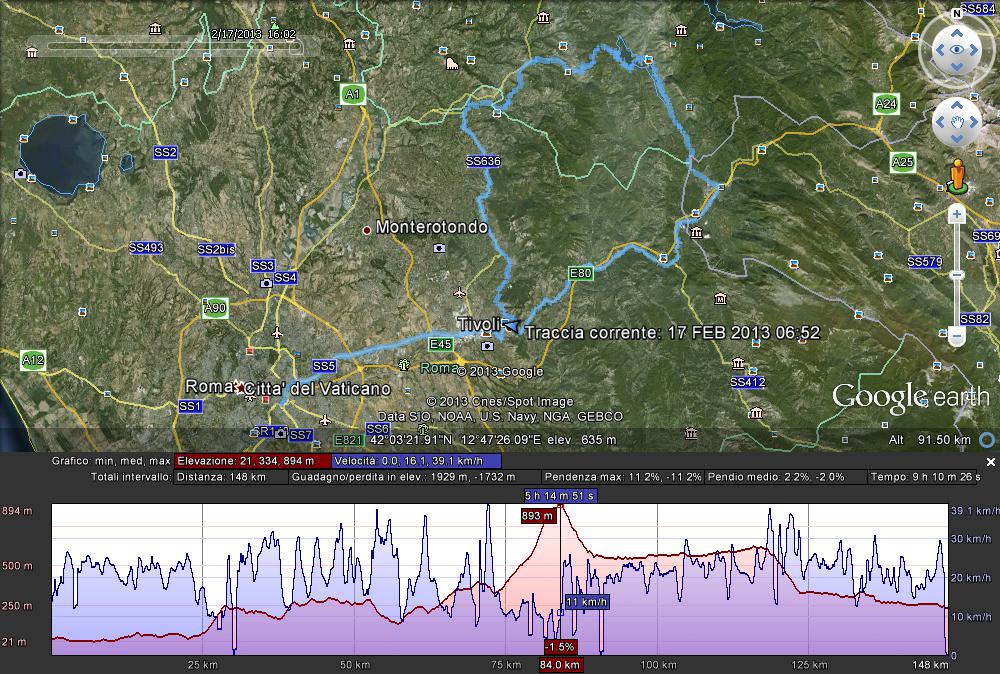This screenshot has height=674, width=1000.
Task: Click the A24 motorway shield
Action: coord(886,103)
